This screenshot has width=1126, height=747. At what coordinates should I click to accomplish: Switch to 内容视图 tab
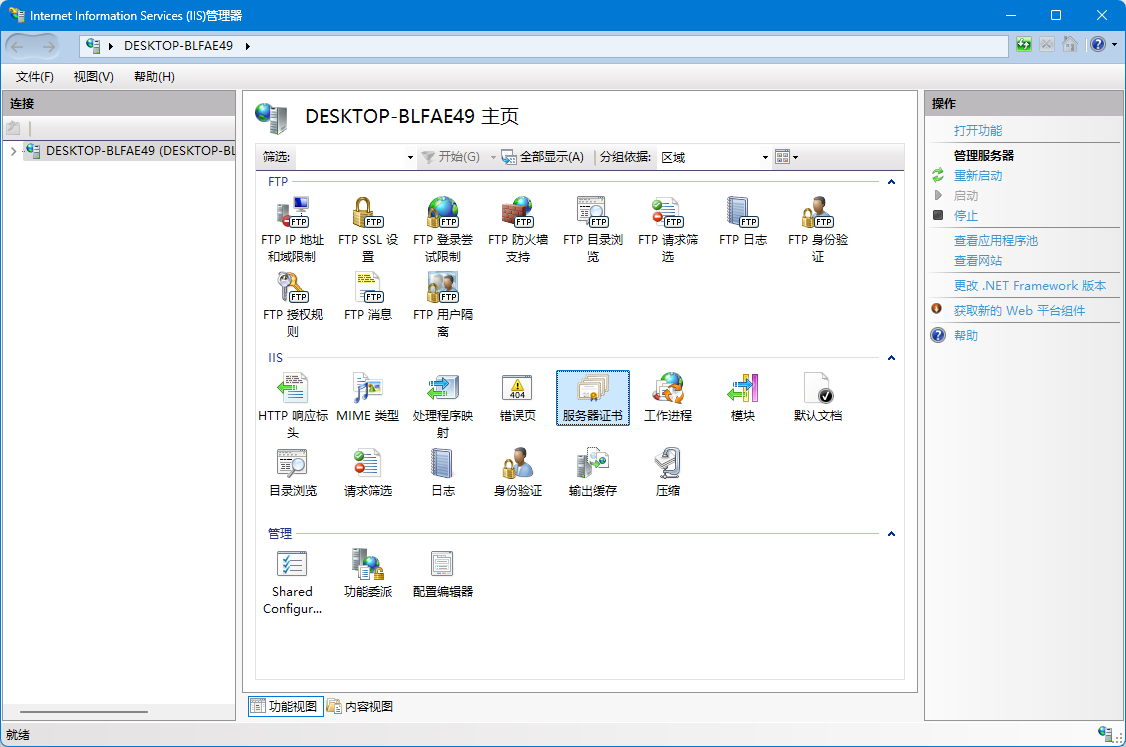[x=360, y=707]
